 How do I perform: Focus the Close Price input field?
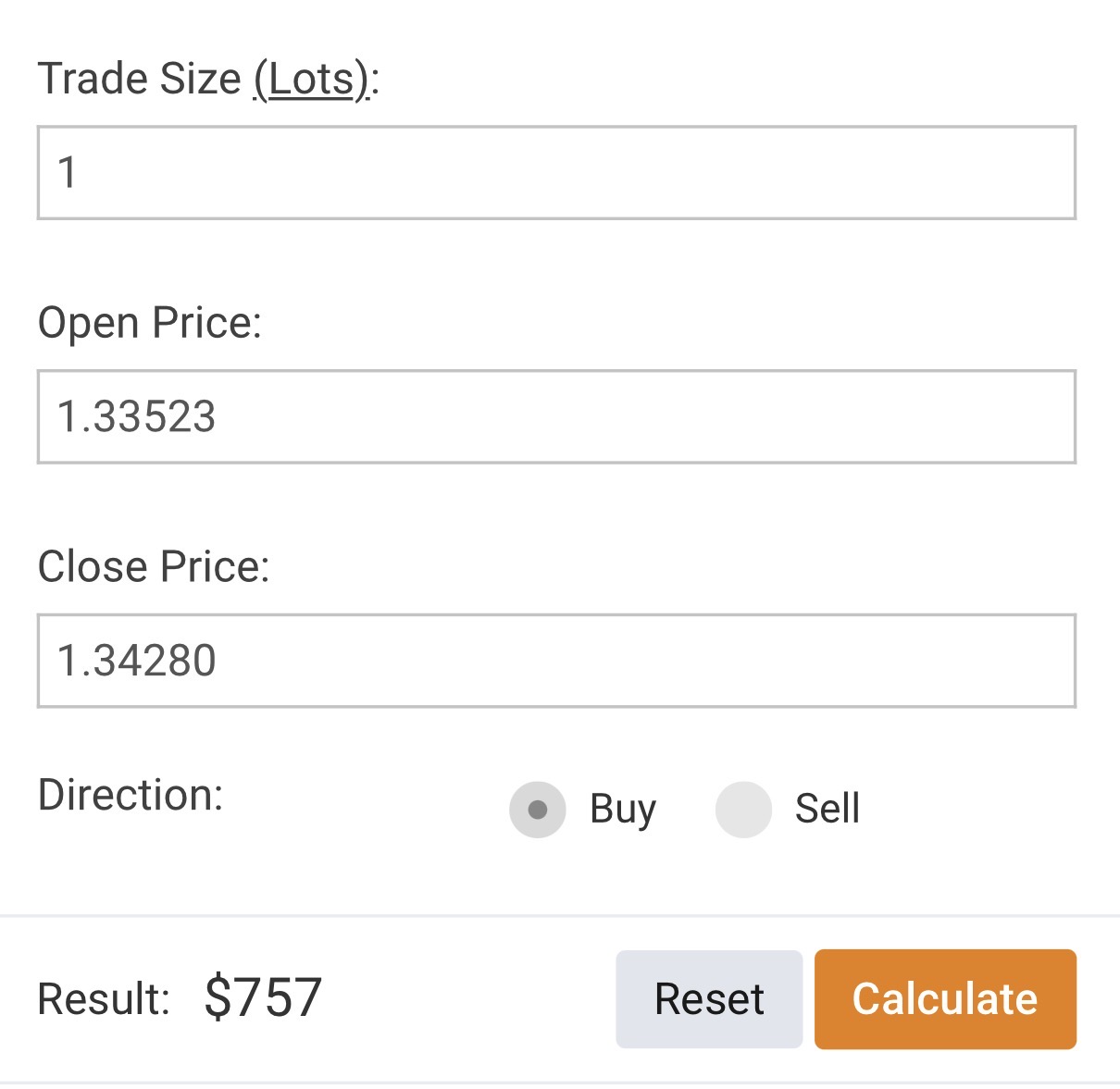tap(555, 661)
